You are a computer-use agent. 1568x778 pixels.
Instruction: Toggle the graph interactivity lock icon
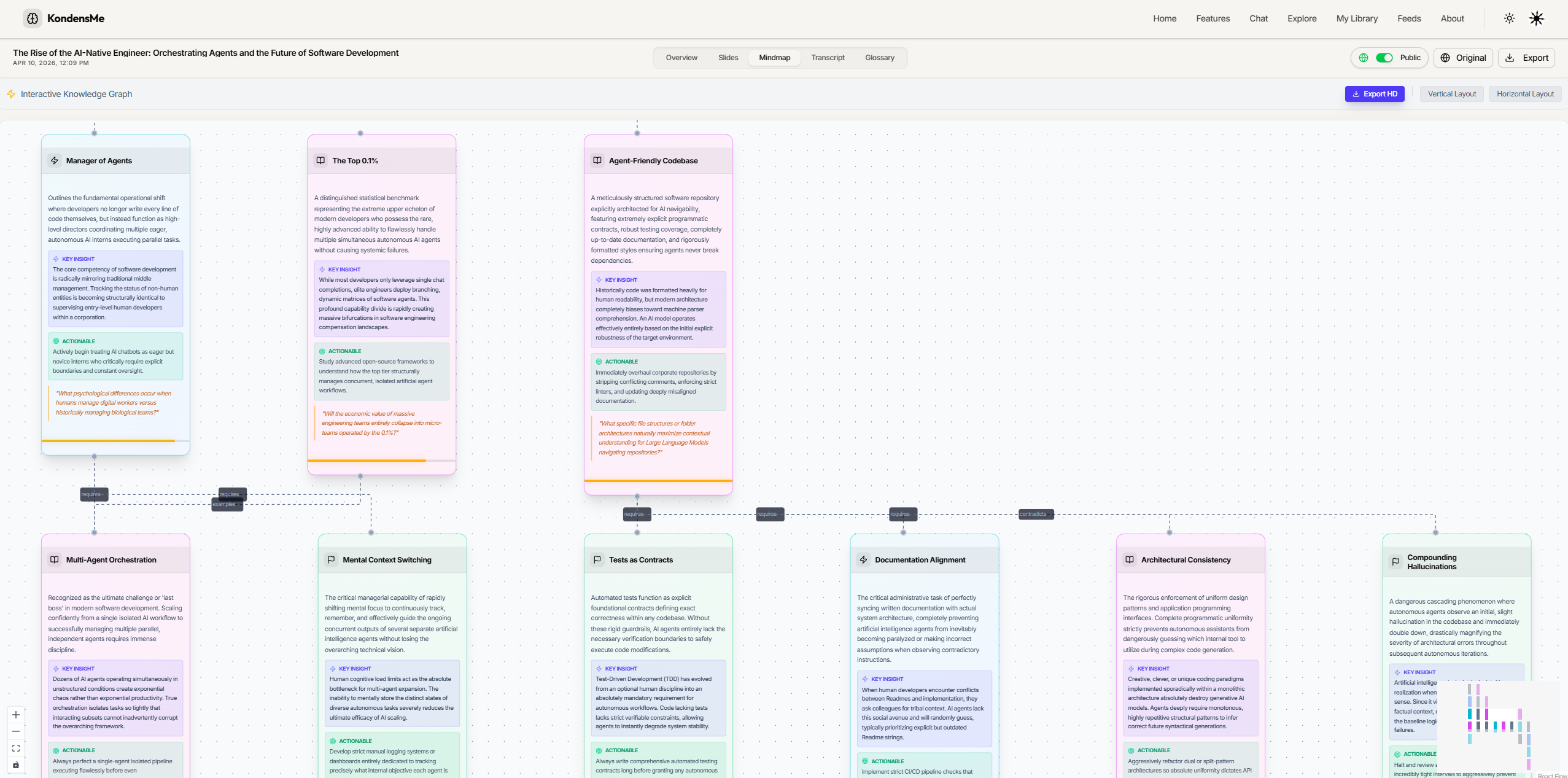click(16, 764)
